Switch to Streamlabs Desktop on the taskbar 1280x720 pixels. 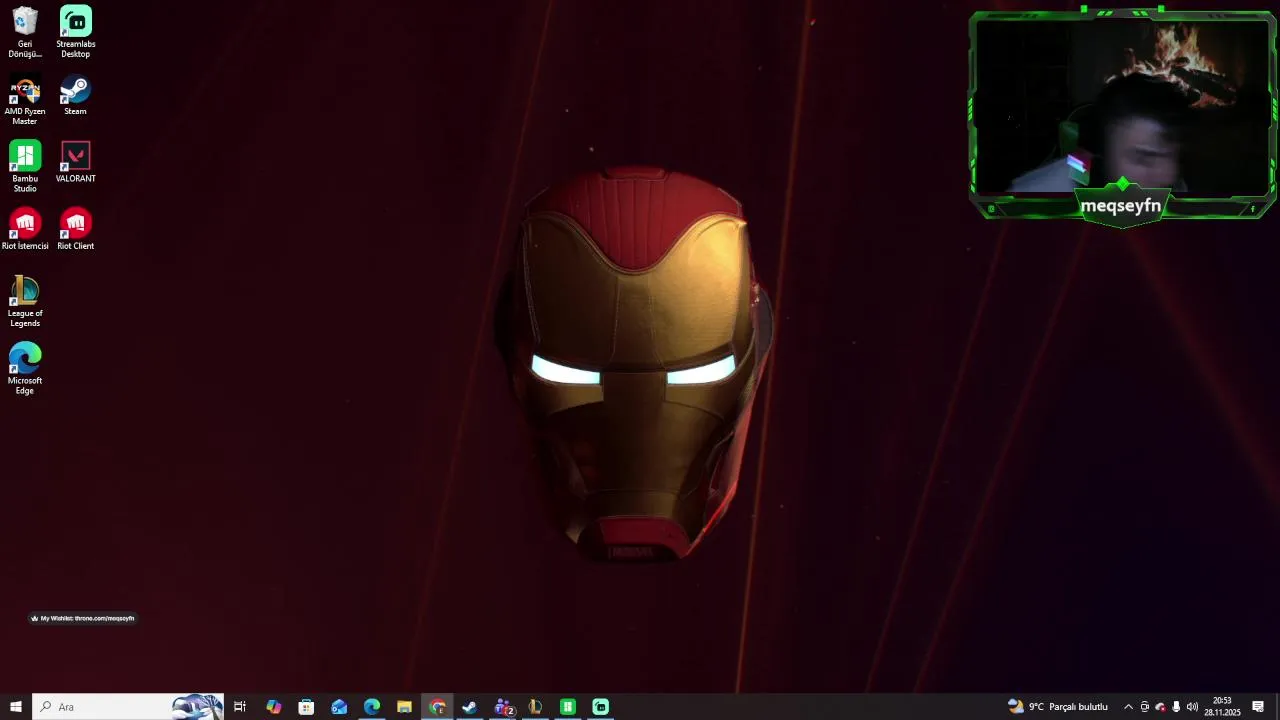600,707
